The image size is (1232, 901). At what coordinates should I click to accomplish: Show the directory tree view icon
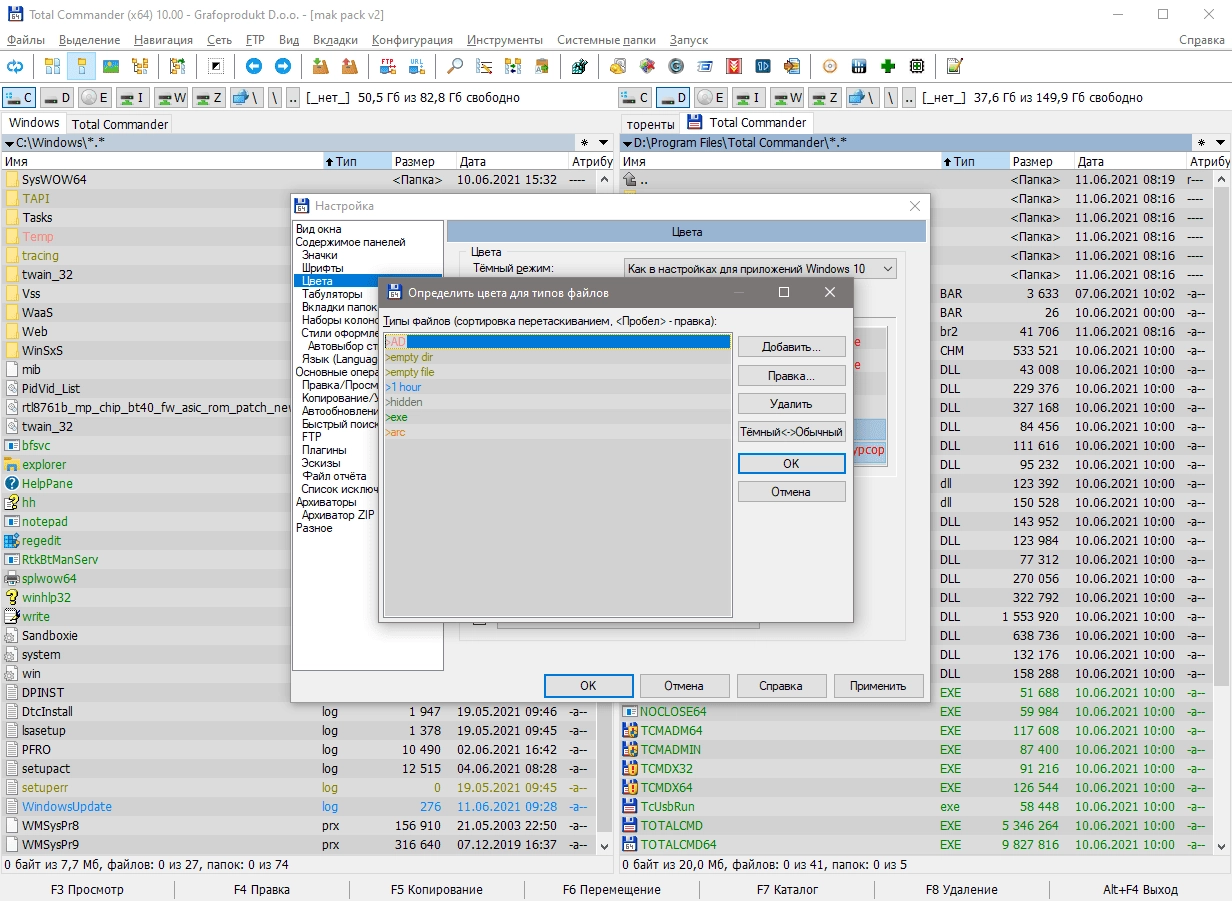click(x=139, y=66)
